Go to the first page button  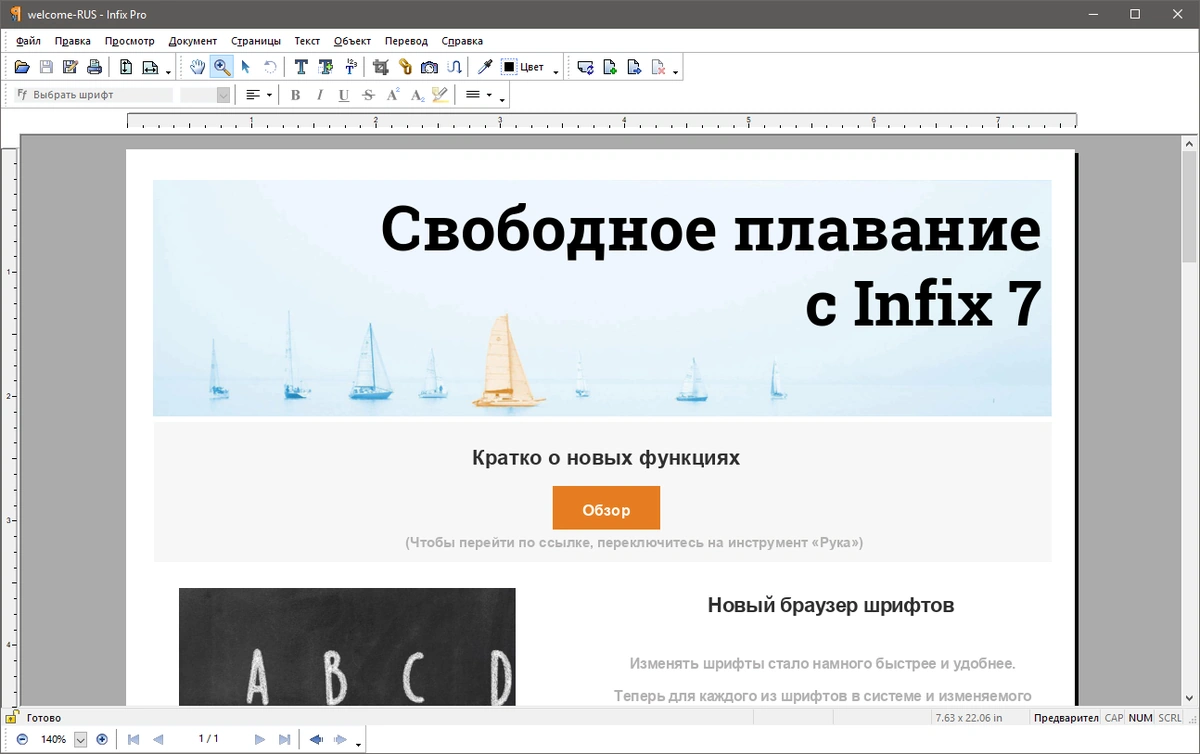coord(133,739)
